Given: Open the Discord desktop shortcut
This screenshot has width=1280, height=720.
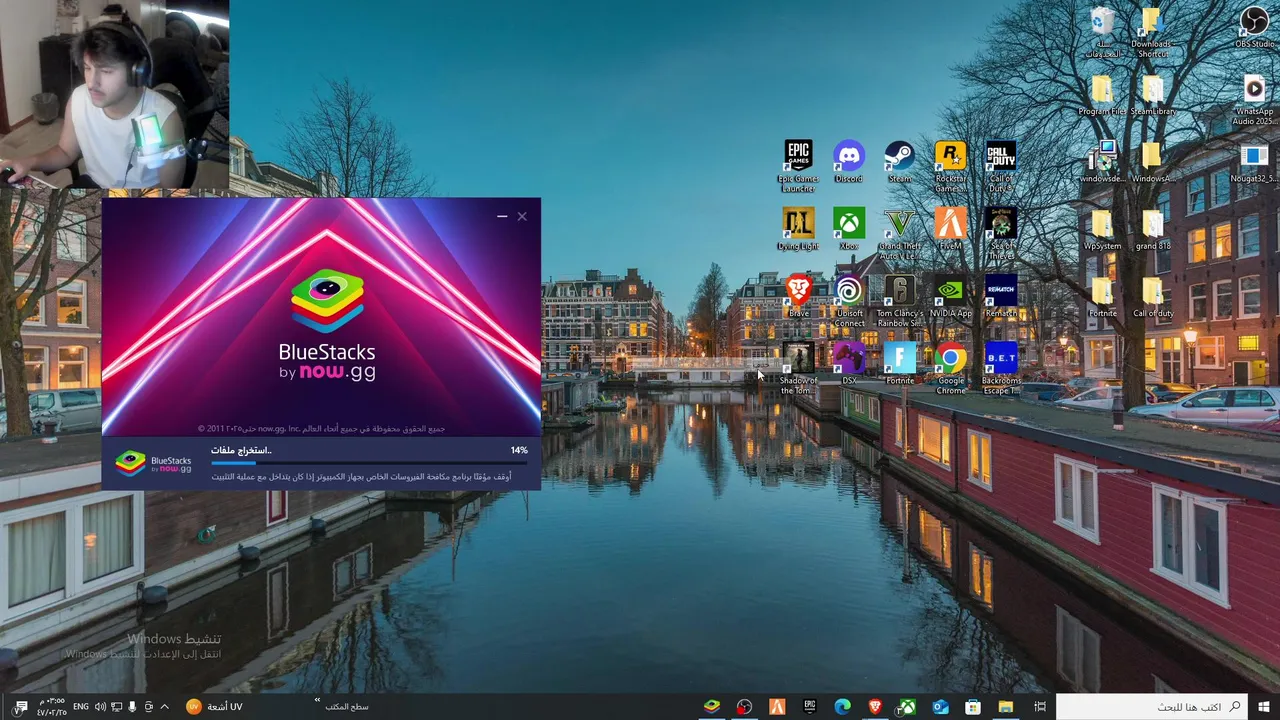Looking at the screenshot, I should point(848,161).
